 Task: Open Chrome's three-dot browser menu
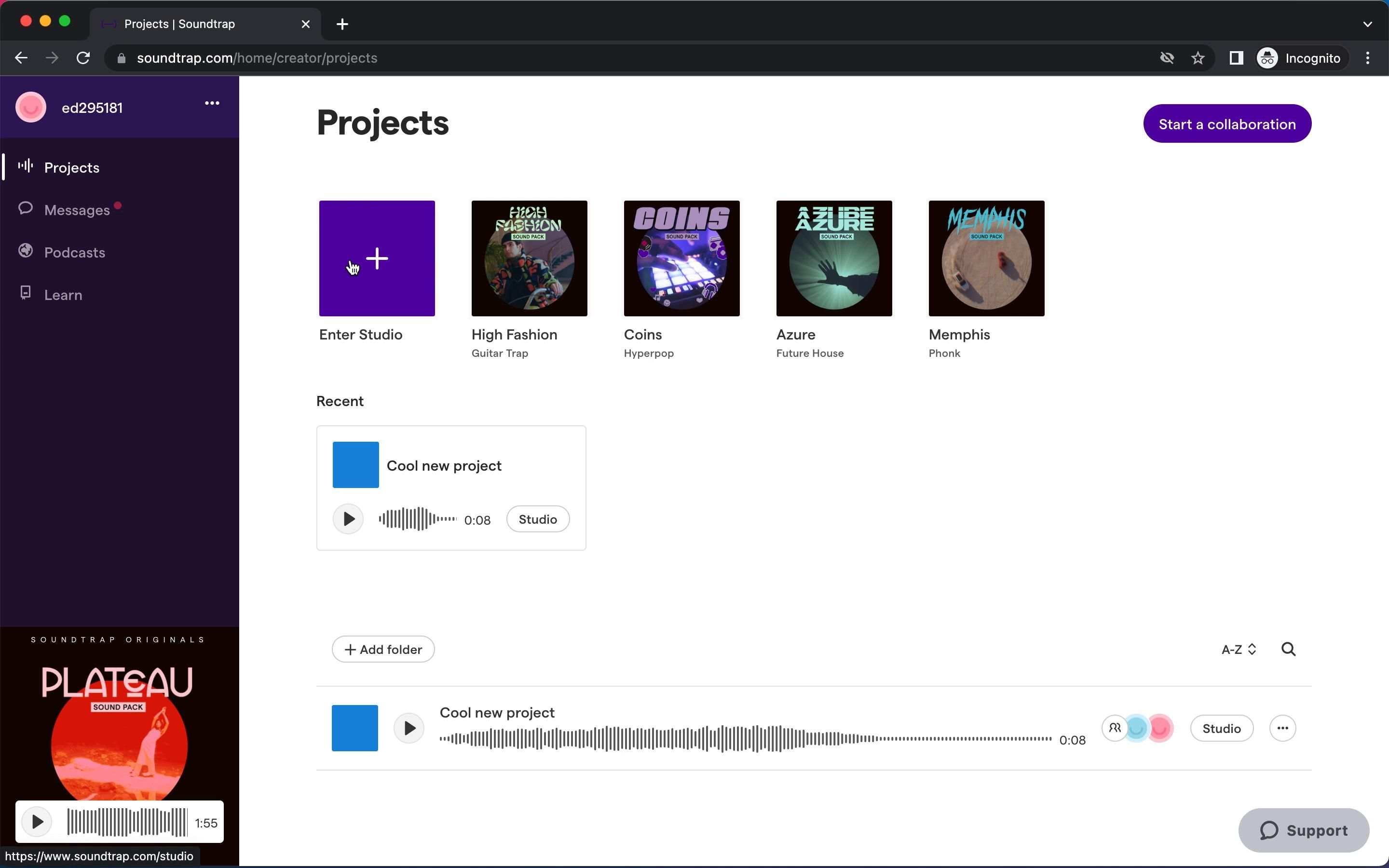[x=1368, y=58]
